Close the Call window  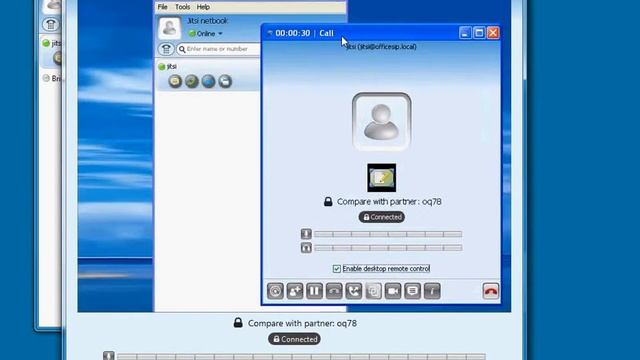(493, 33)
